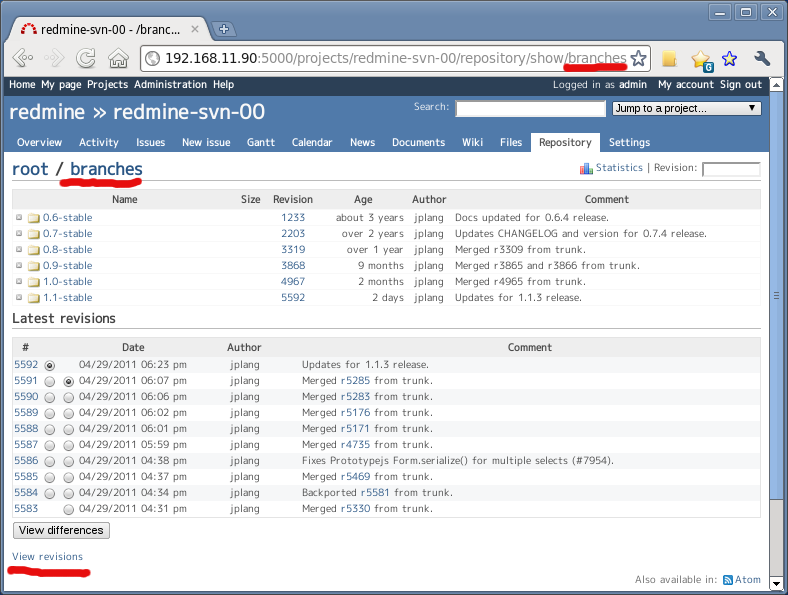Bookmark this page with the address bar star

[639, 58]
